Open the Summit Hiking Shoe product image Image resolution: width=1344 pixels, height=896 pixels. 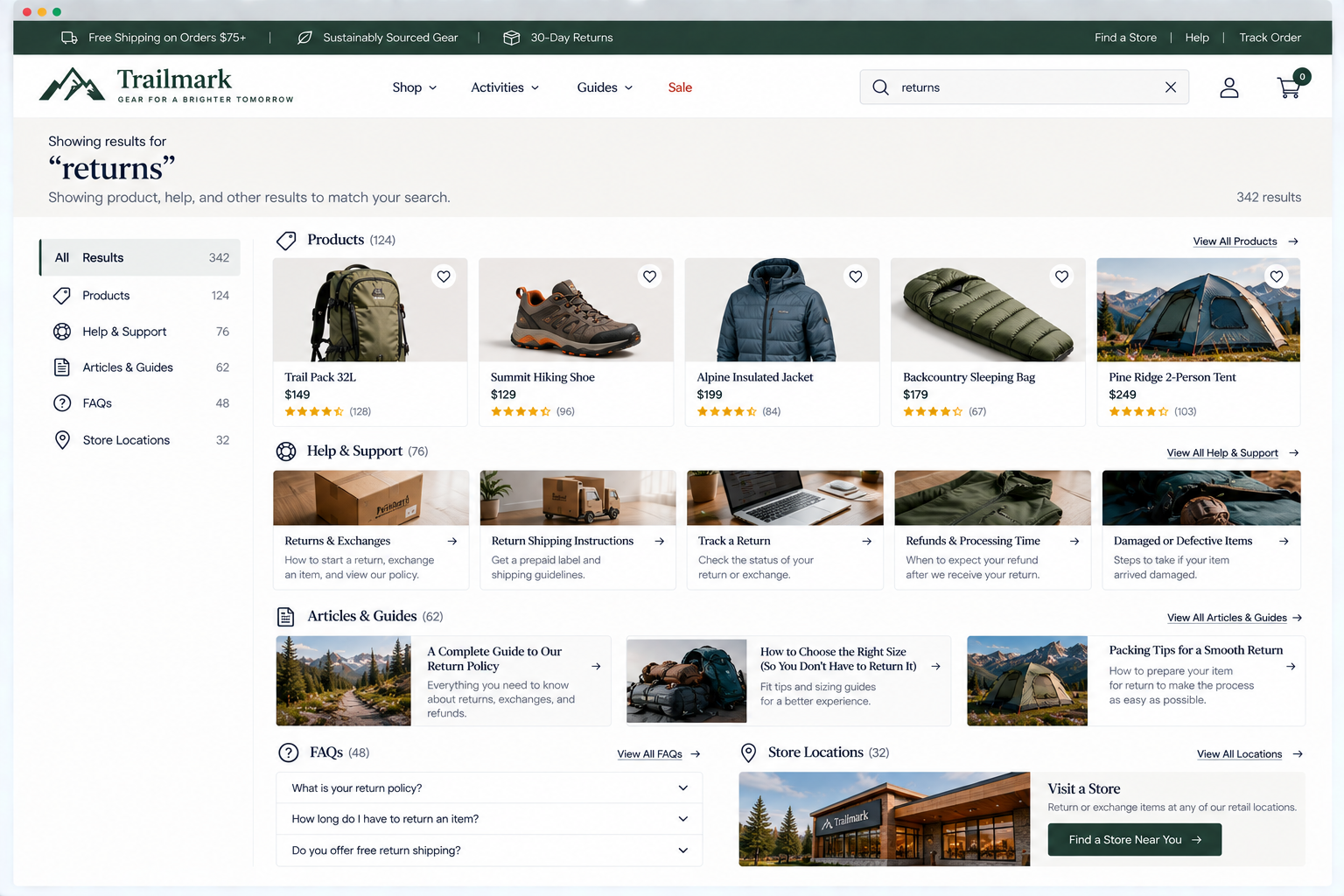point(577,310)
